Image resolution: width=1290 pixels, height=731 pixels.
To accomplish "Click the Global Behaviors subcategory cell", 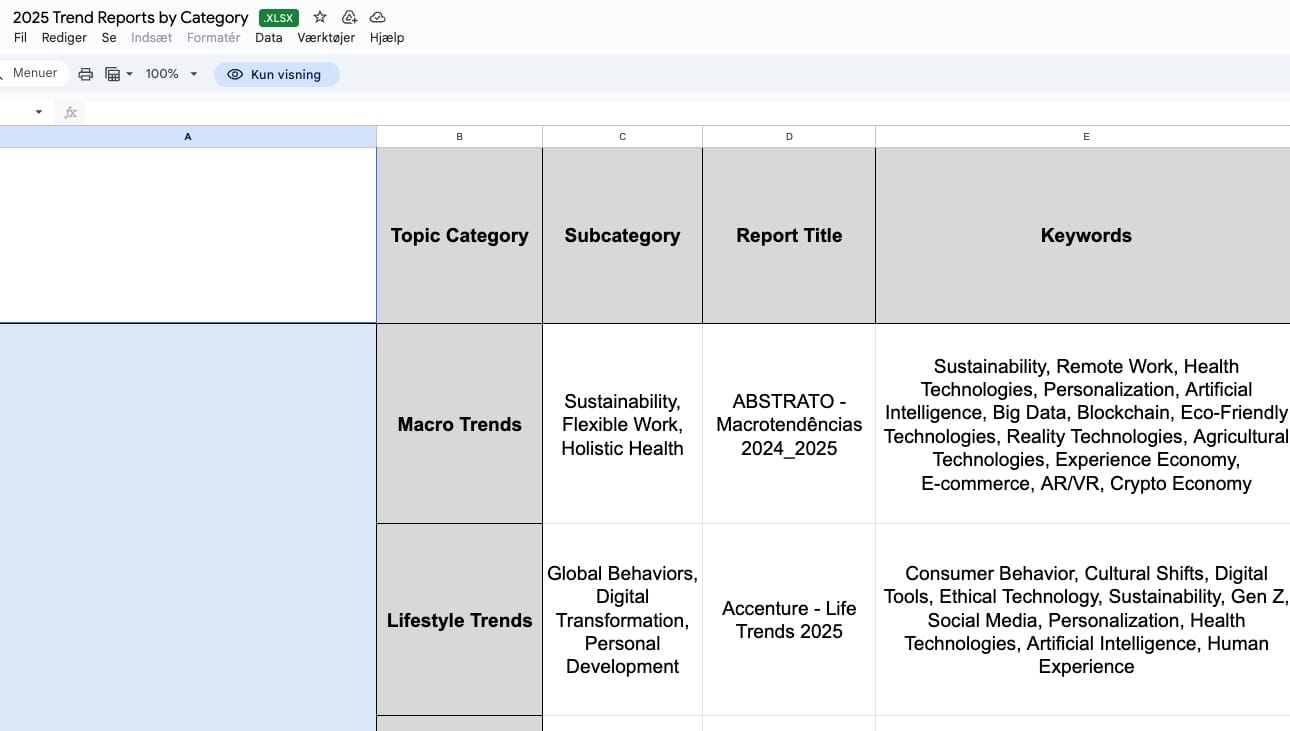I will (622, 620).
